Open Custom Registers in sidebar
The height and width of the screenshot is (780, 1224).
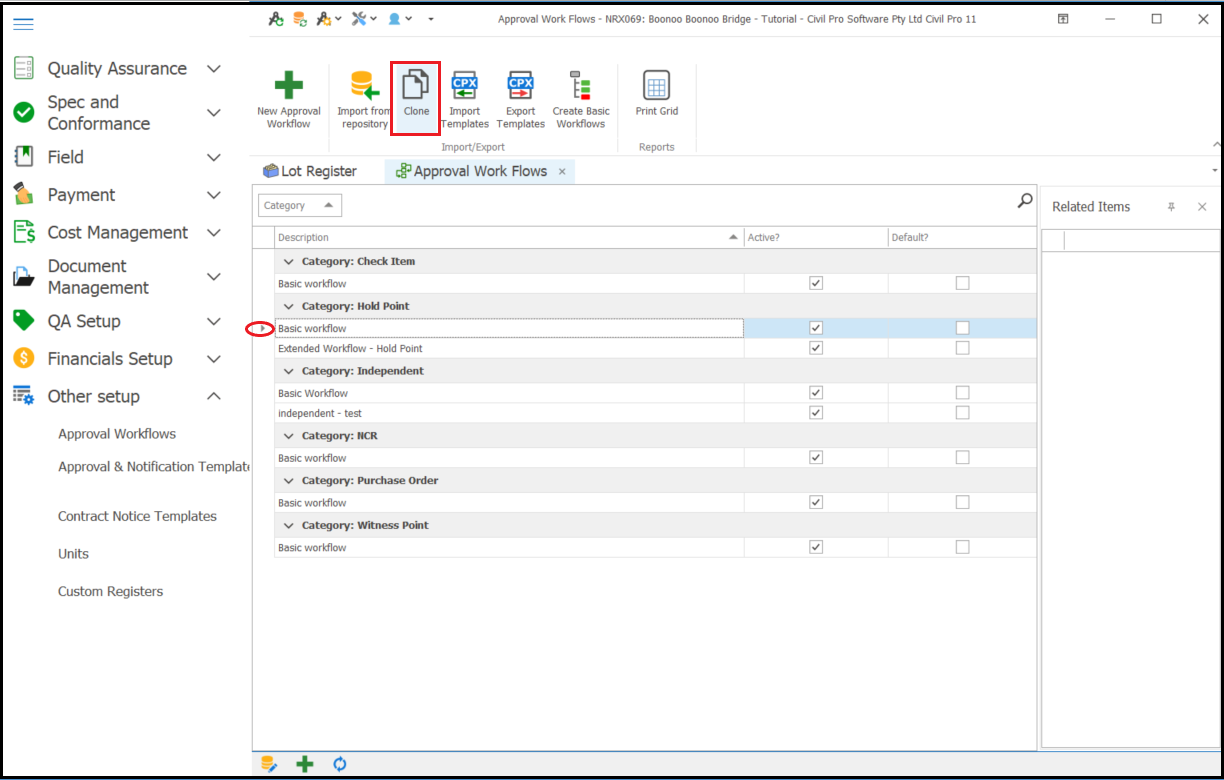point(110,591)
